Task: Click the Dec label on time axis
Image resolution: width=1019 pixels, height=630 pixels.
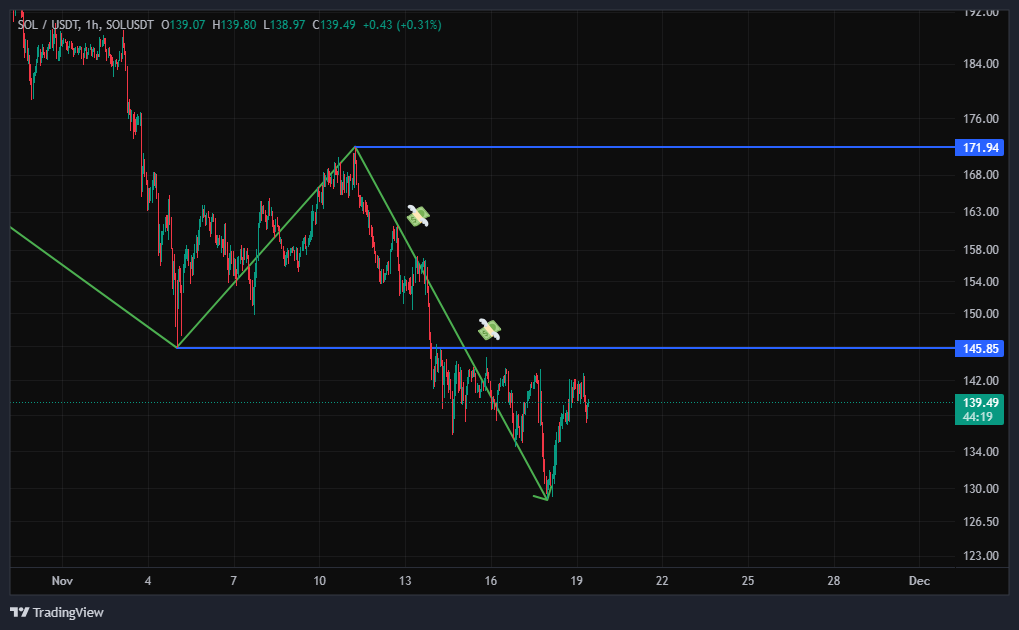Action: [919, 581]
